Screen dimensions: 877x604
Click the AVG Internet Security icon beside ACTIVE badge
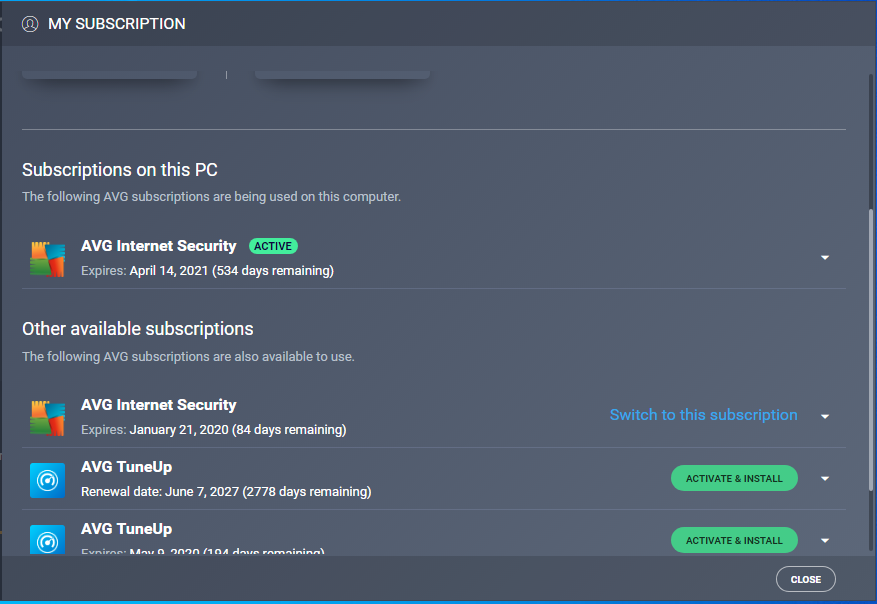click(x=47, y=257)
